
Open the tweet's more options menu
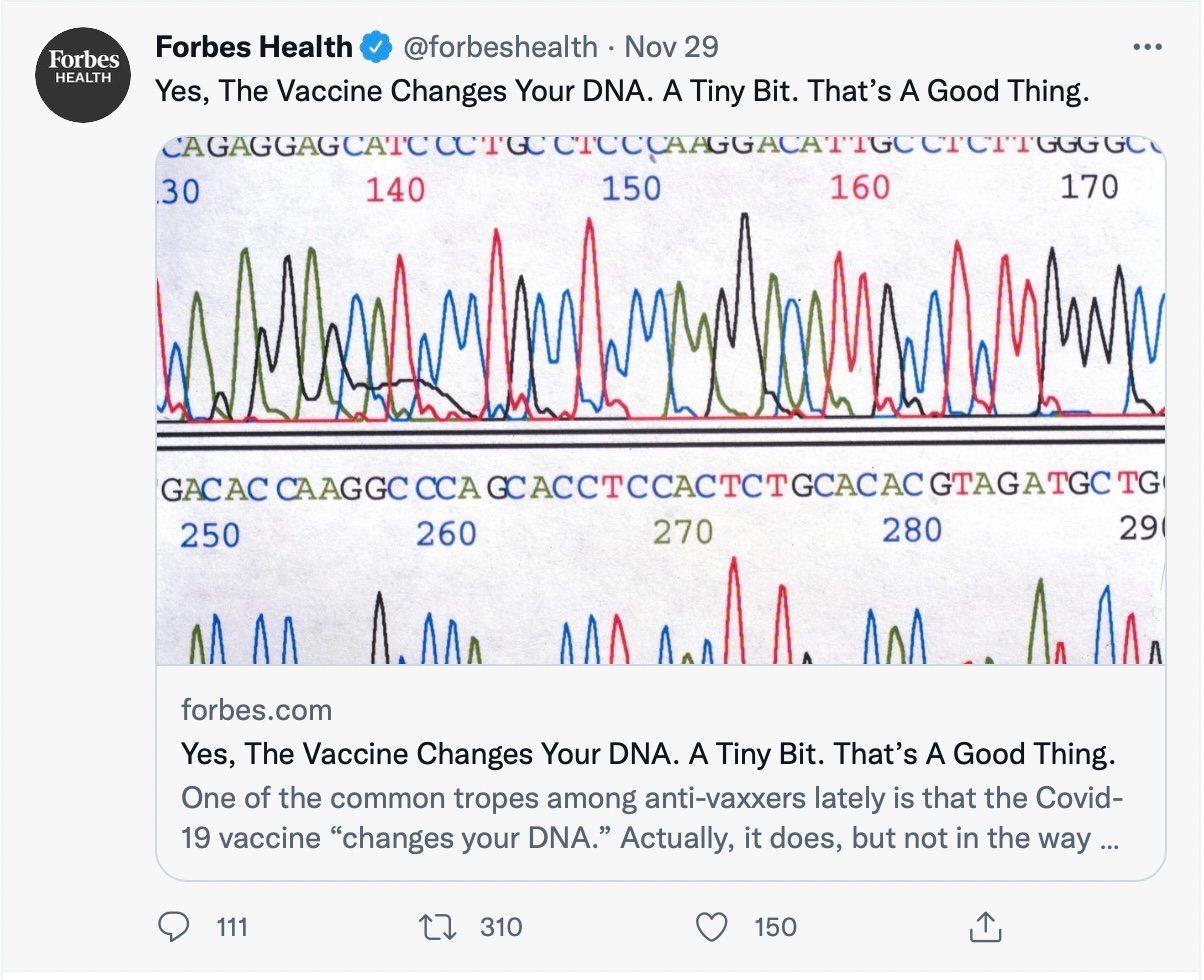coord(1146,48)
